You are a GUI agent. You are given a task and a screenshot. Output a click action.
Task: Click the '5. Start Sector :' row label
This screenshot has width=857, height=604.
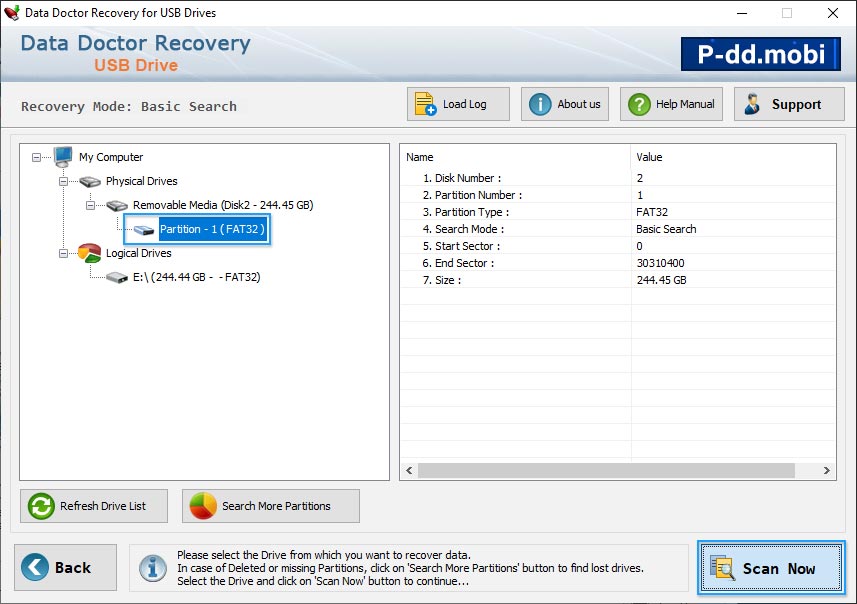pyautogui.click(x=461, y=246)
